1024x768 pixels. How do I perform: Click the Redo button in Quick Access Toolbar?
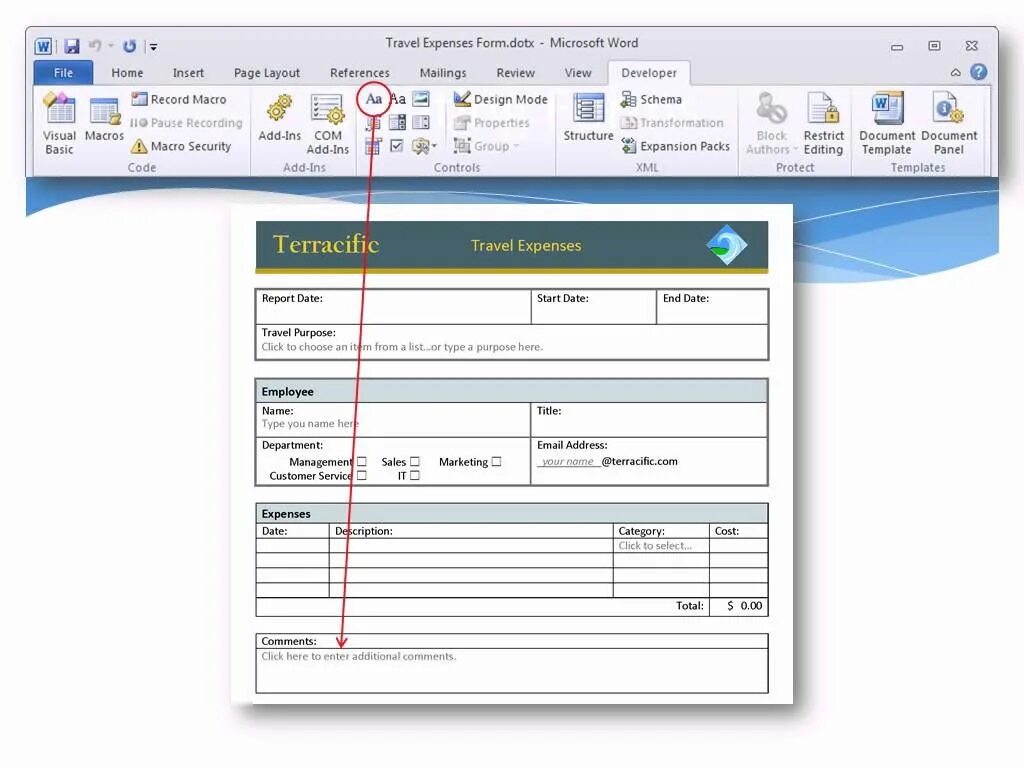pos(129,46)
